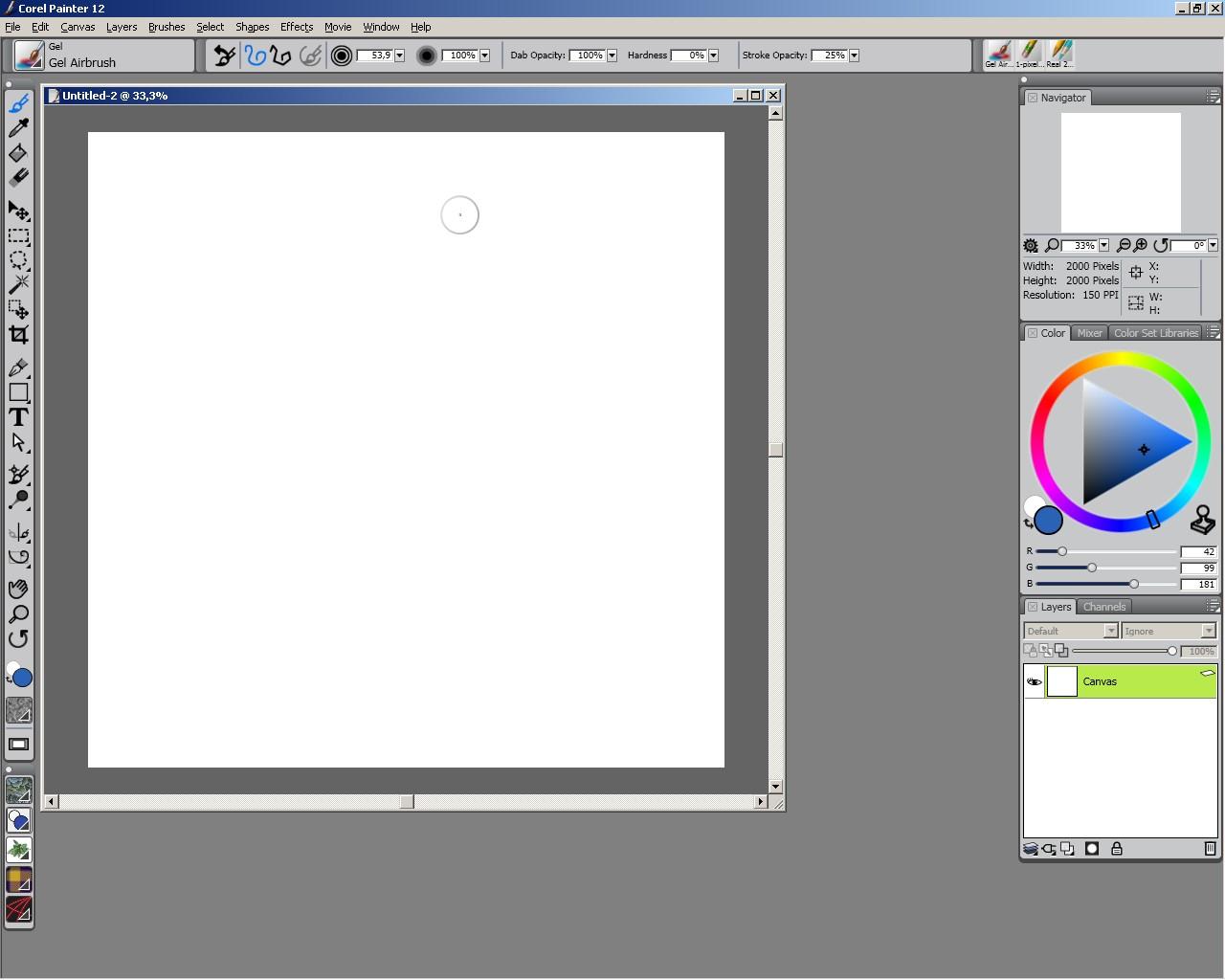Select the Mirror Painting tool

click(18, 532)
